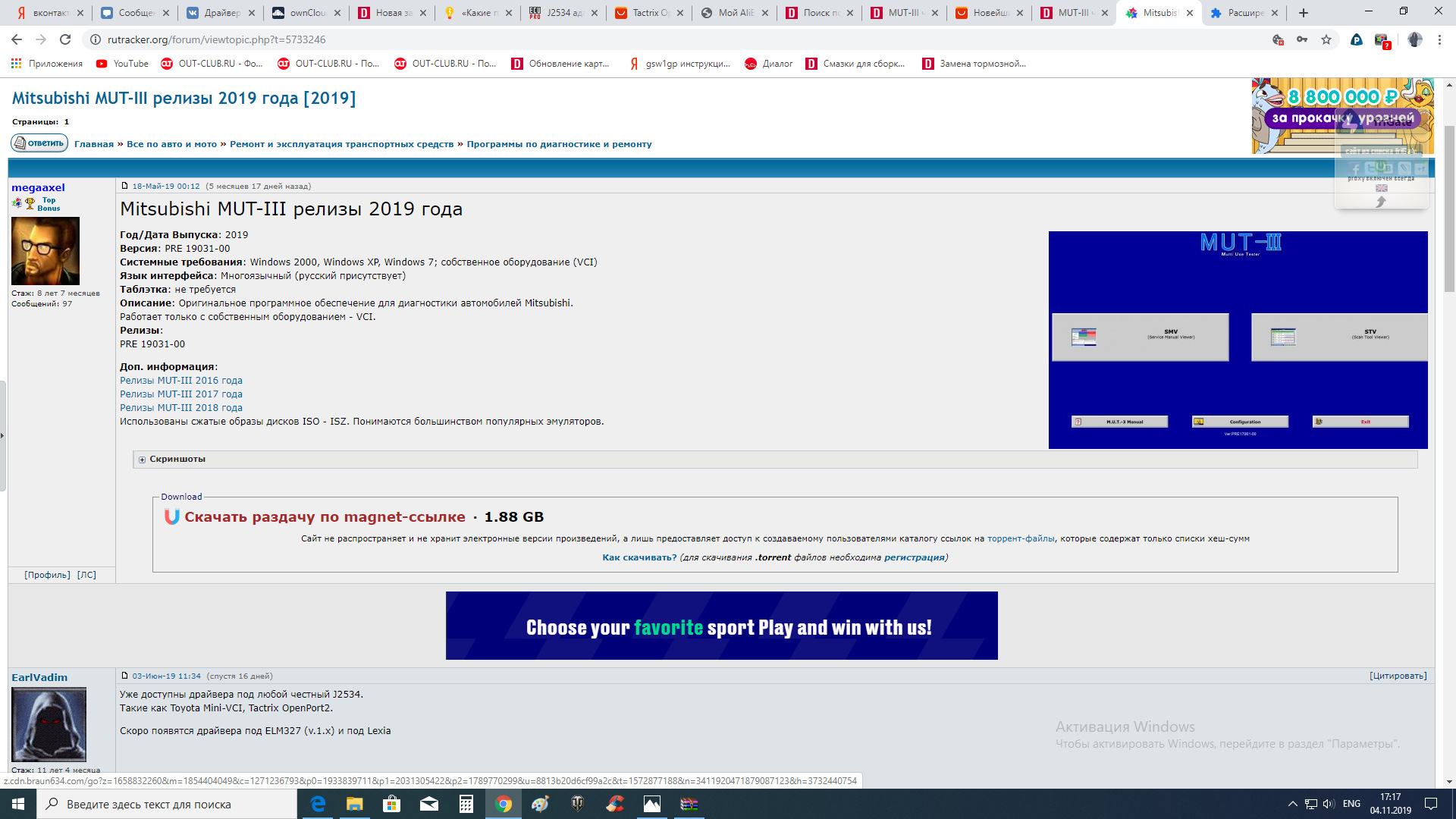Open регистрация link
Viewport: 1456px width, 819px height.
click(914, 557)
